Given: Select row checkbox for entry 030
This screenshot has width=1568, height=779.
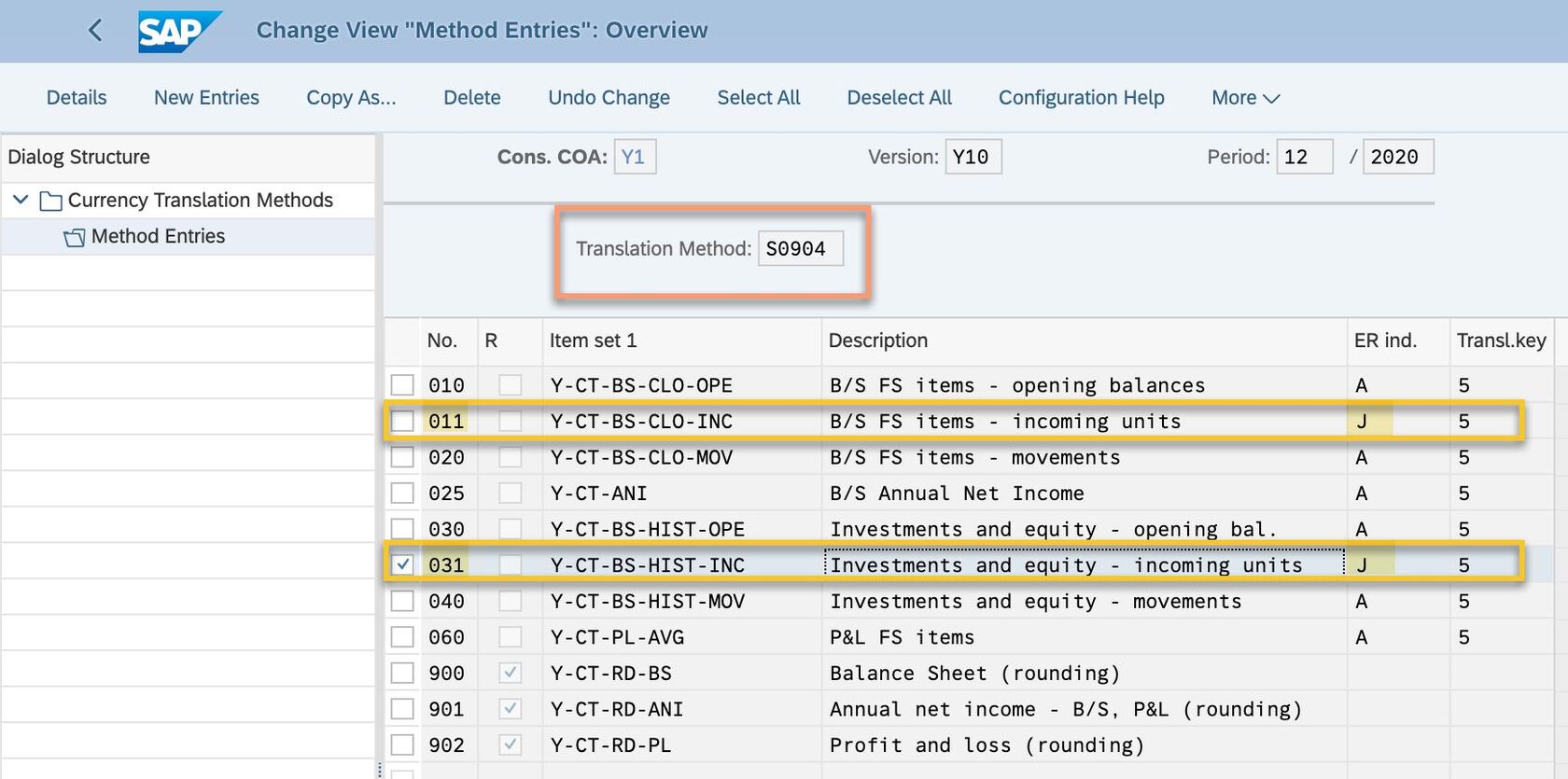Looking at the screenshot, I should (x=402, y=529).
